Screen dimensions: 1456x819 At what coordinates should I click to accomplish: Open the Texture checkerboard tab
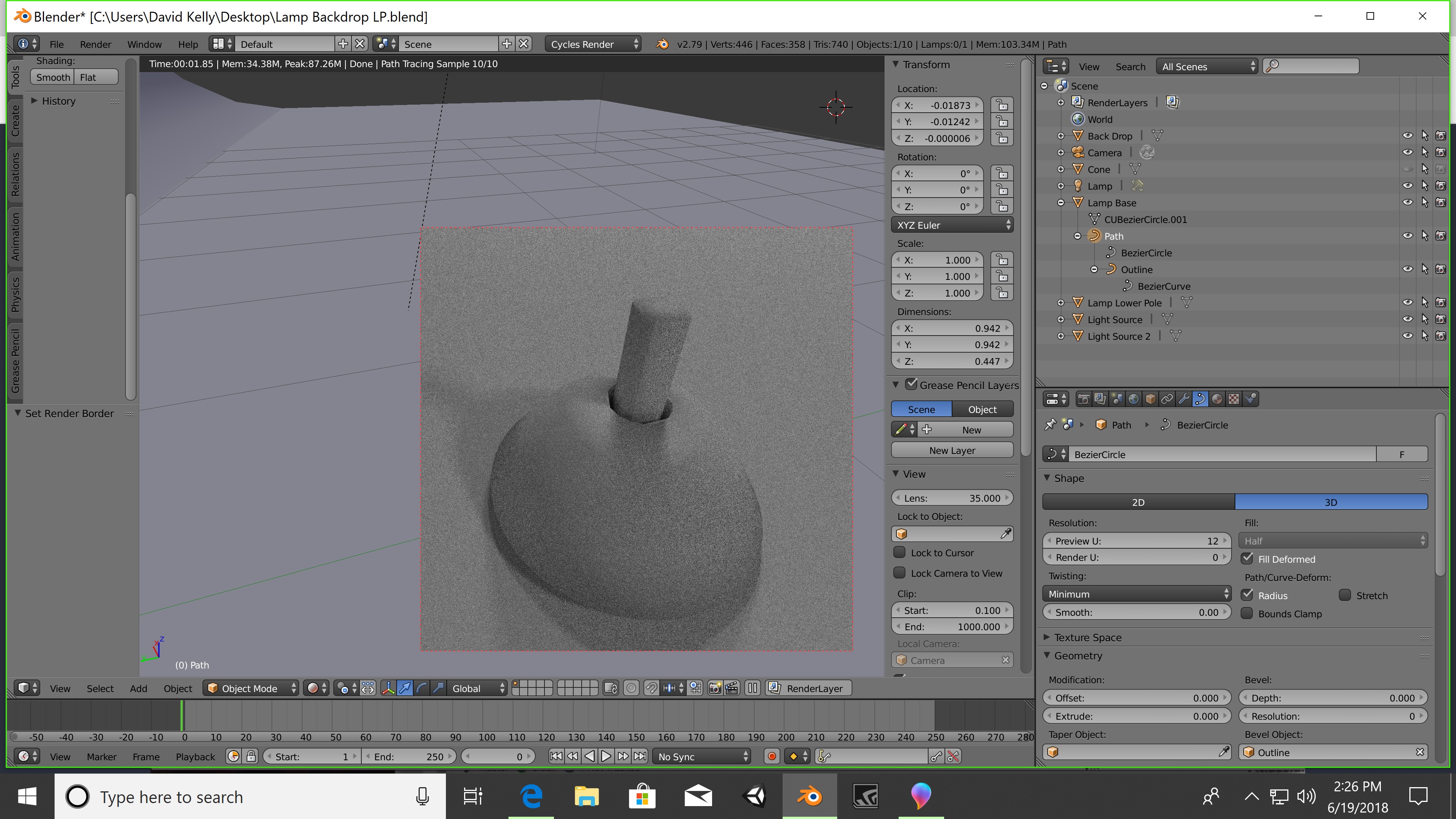point(1234,399)
